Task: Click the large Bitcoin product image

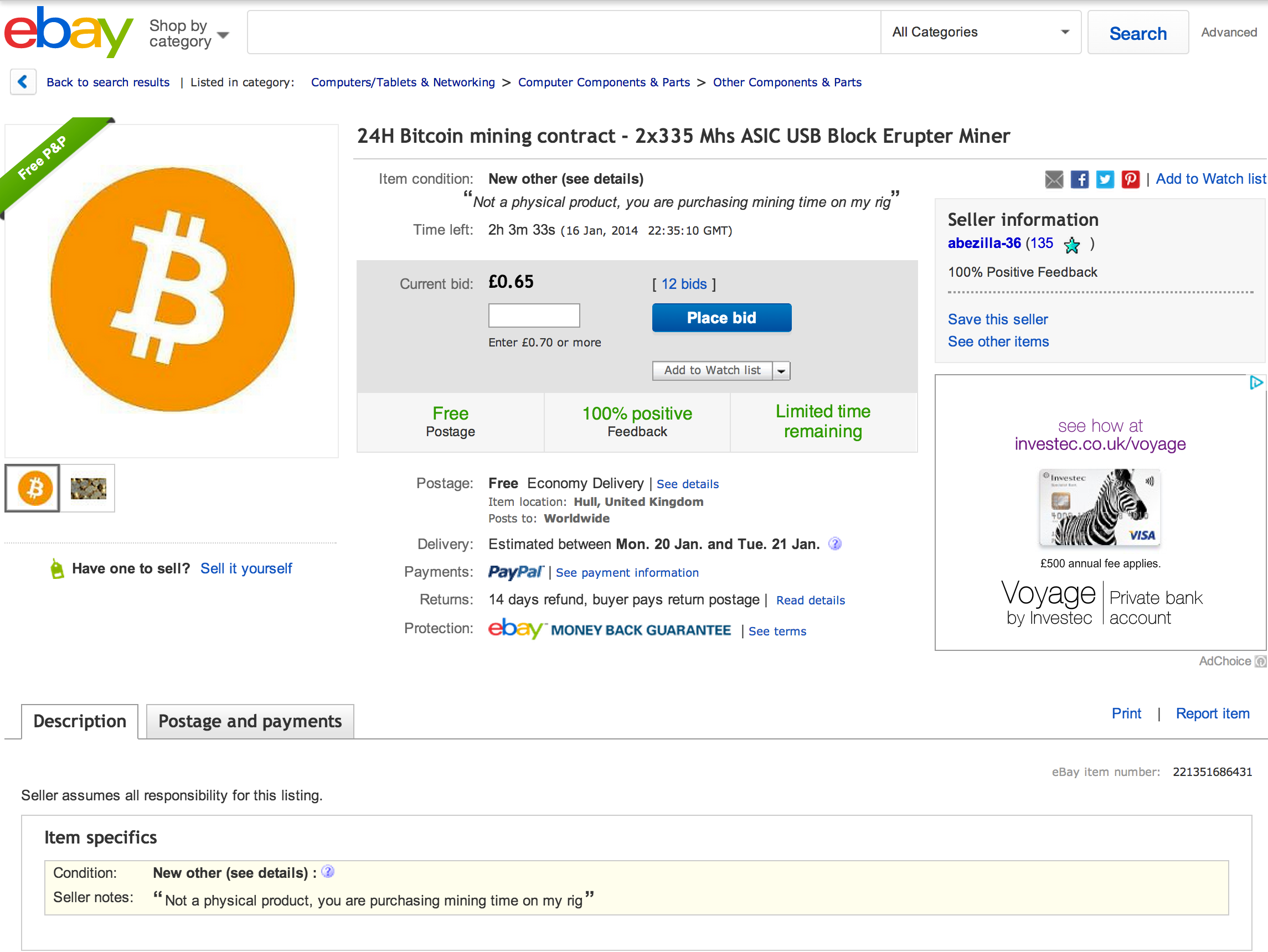Action: point(172,289)
